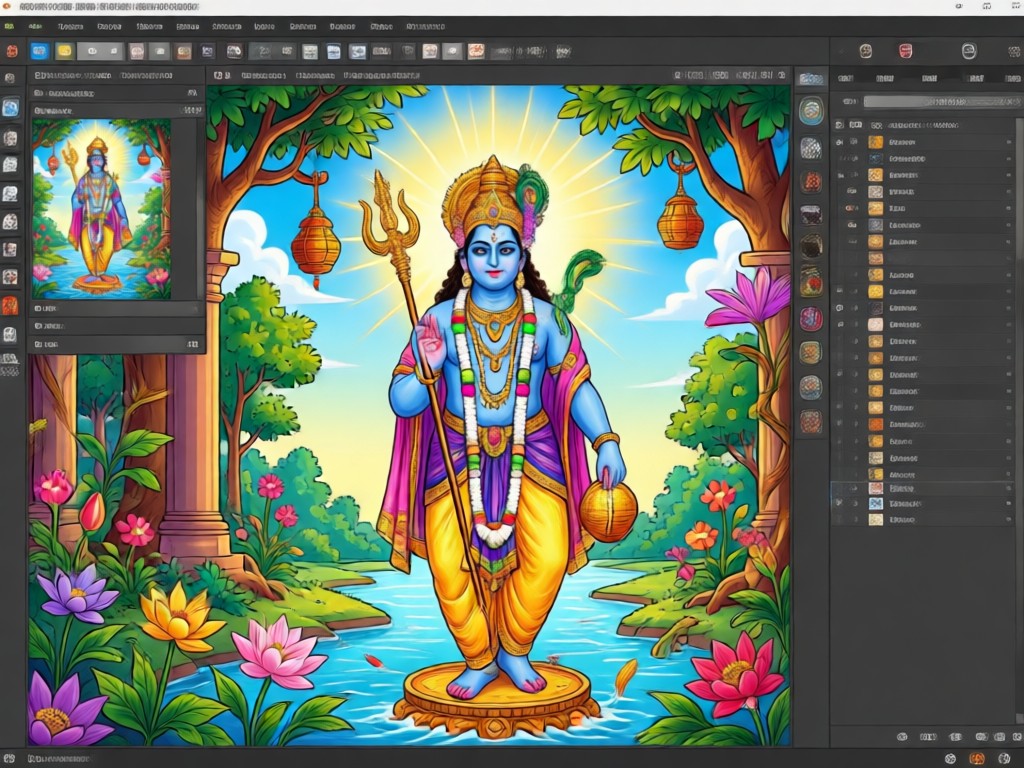
Task: Click the red-orange icon at the toolbar's left end
Action: [x=12, y=51]
